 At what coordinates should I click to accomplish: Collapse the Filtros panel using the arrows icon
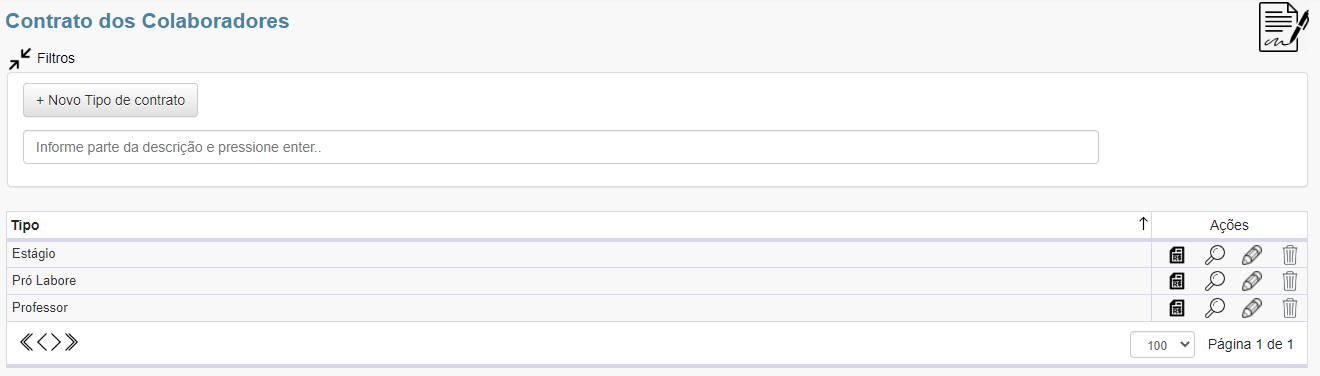(x=20, y=59)
